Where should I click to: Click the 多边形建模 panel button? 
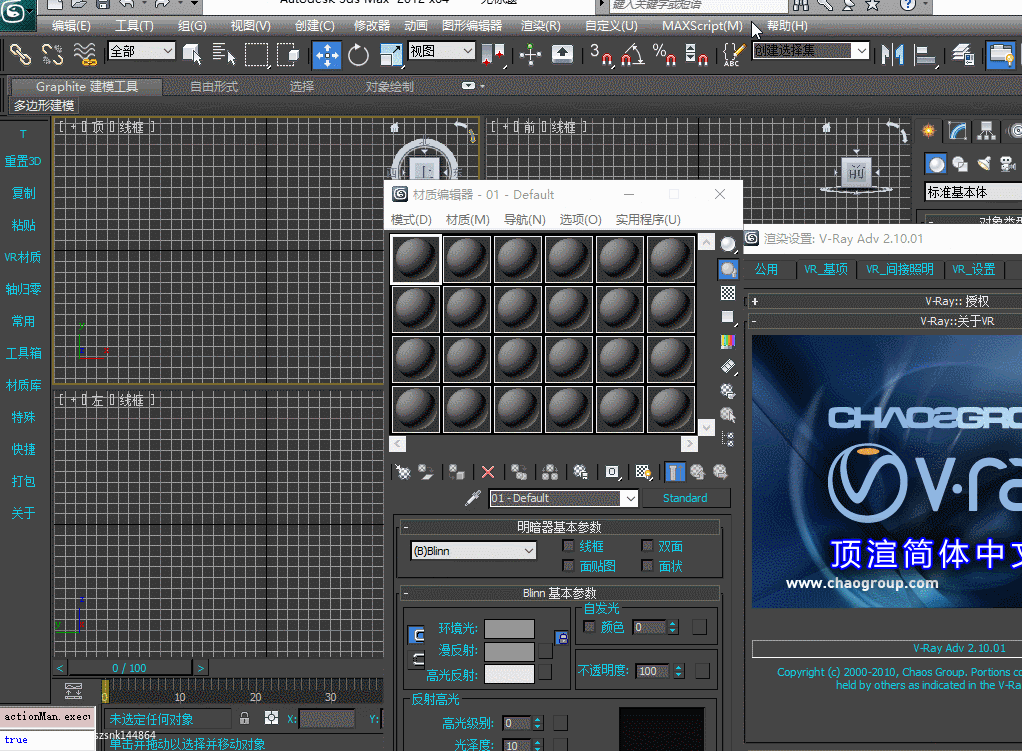[x=44, y=106]
